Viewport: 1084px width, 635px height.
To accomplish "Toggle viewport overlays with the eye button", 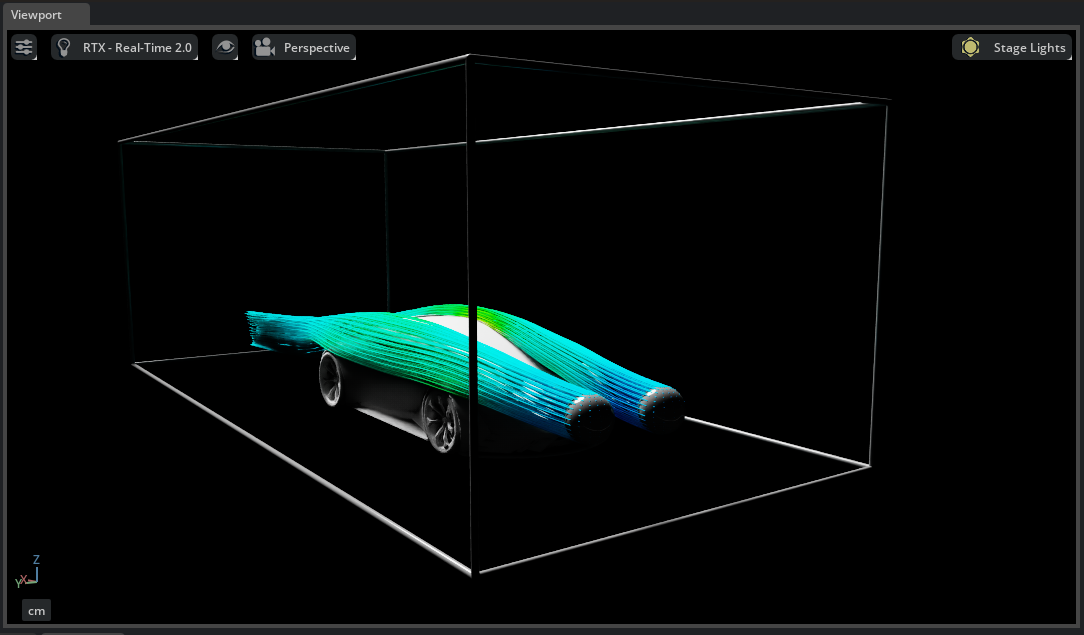I will click(x=224, y=46).
